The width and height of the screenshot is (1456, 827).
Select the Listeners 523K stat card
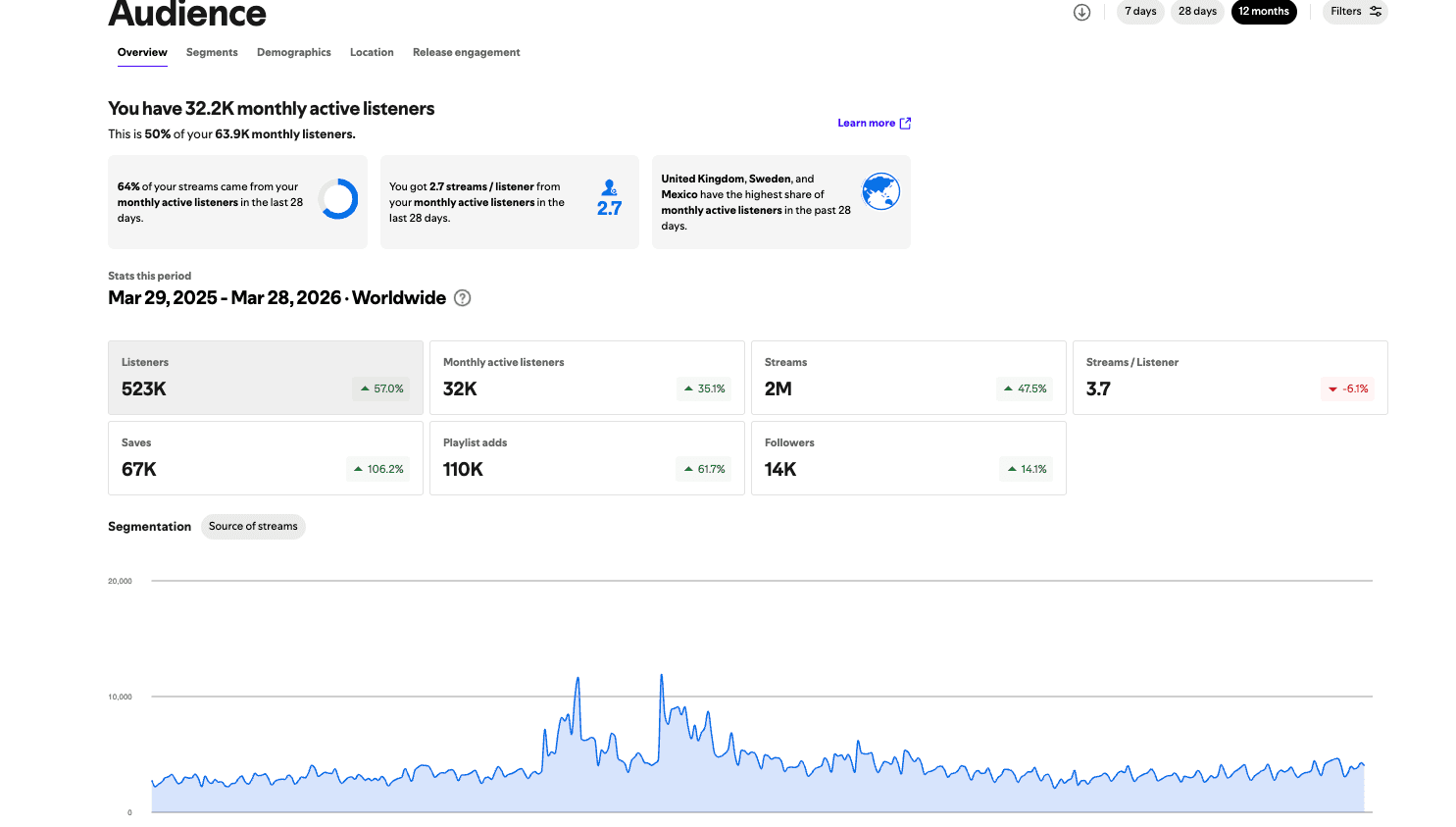pos(266,378)
